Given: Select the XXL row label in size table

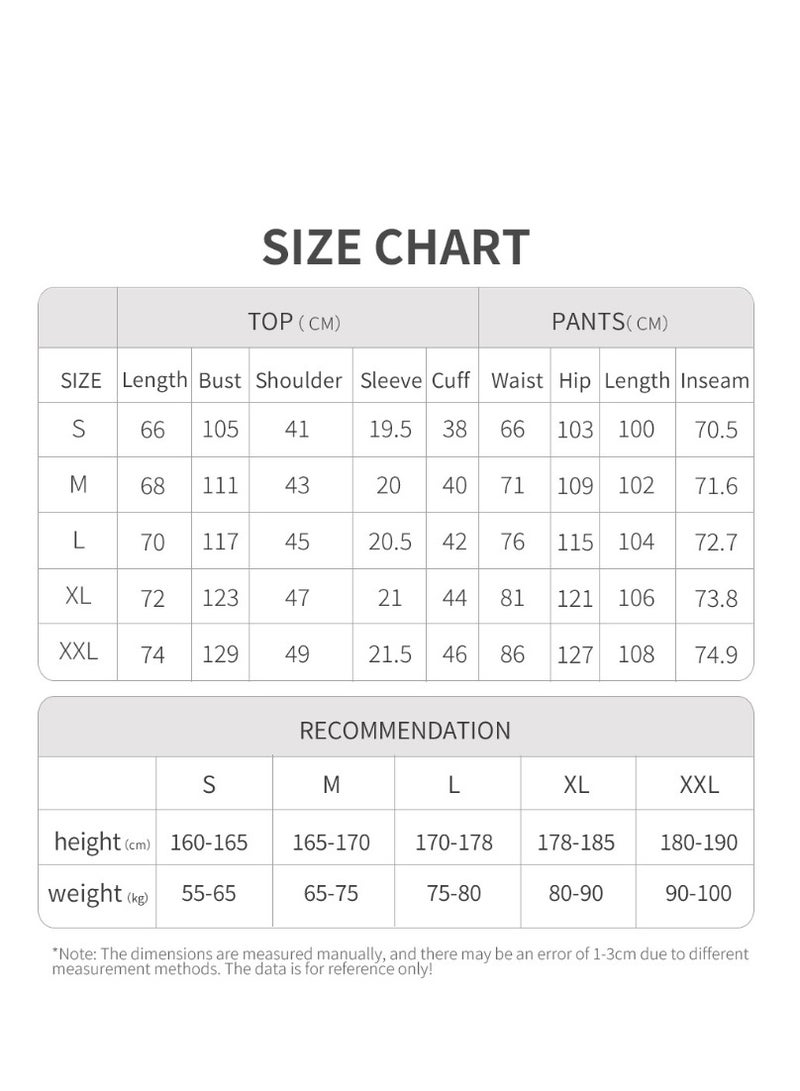Looking at the screenshot, I should [78, 651].
